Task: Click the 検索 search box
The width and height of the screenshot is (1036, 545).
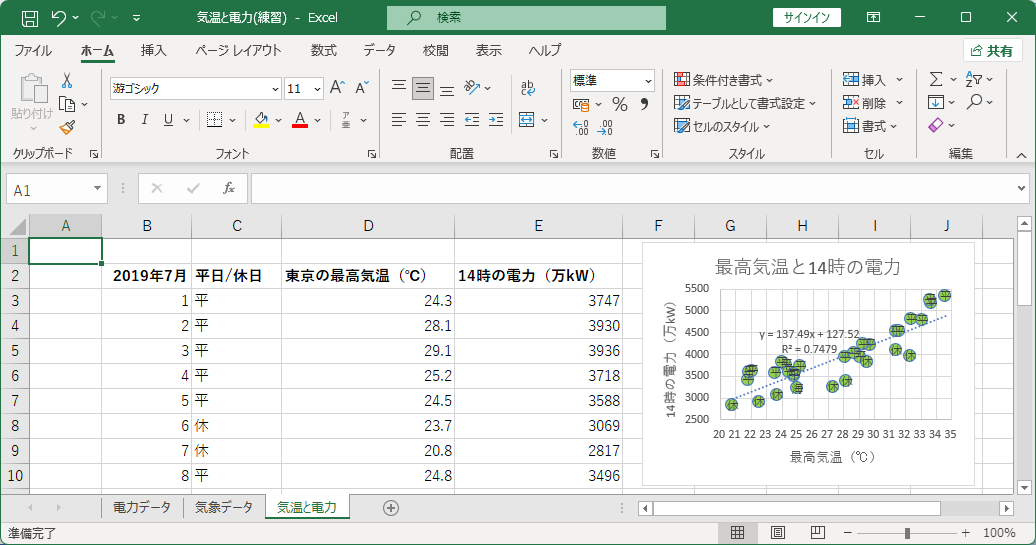Action: click(526, 18)
